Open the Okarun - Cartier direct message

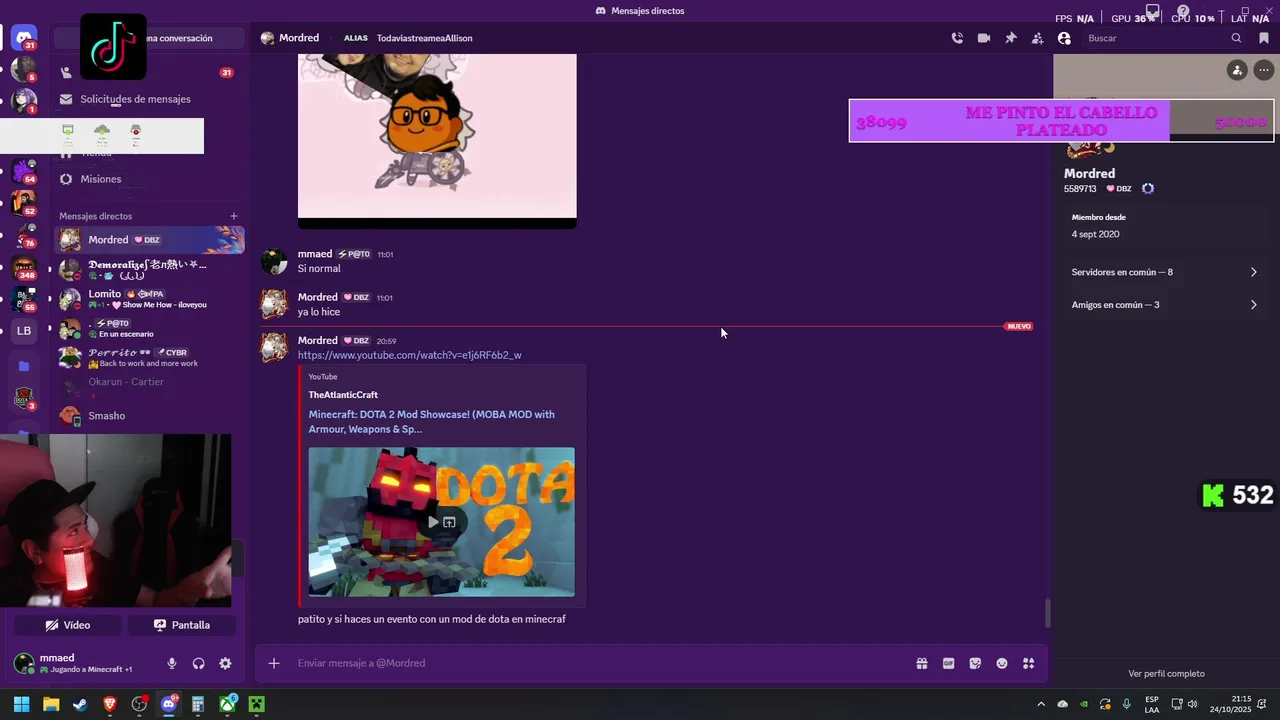pyautogui.click(x=150, y=386)
